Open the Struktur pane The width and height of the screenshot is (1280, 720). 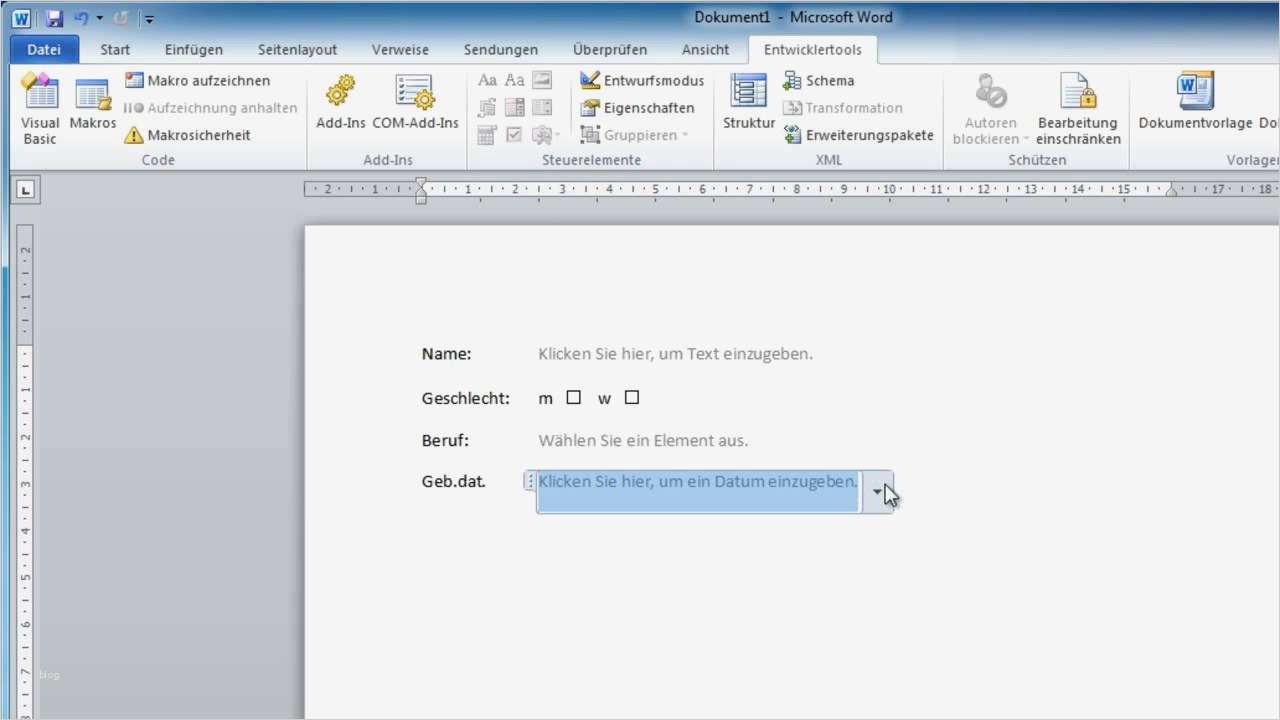point(748,100)
